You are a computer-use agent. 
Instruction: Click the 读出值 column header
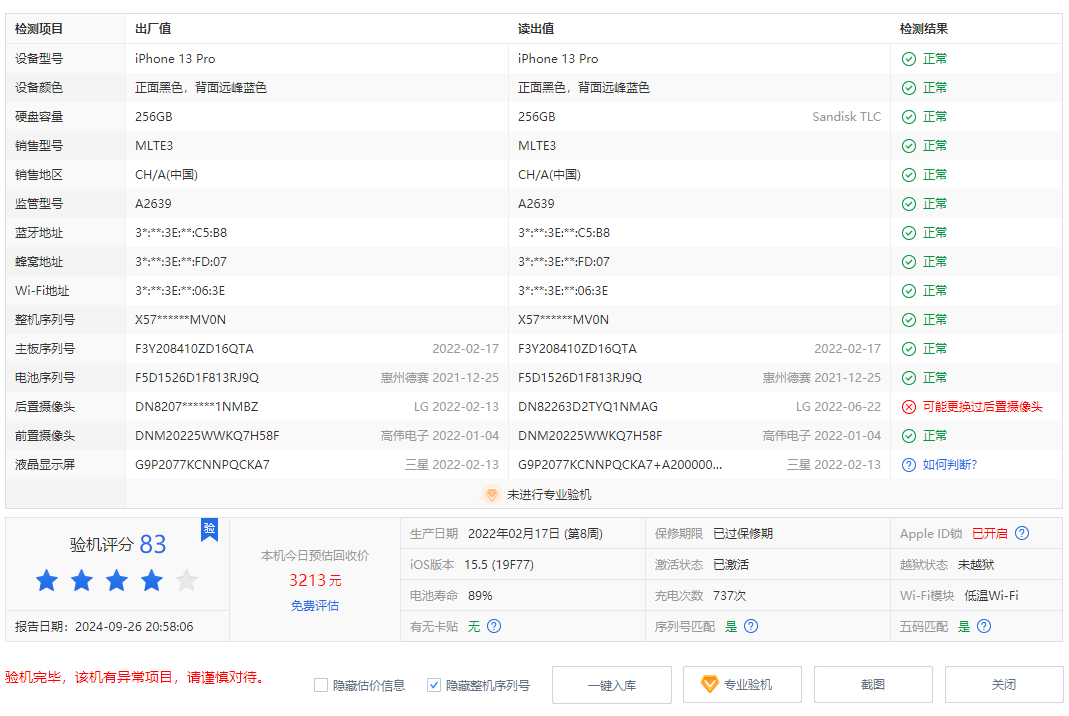tap(536, 29)
